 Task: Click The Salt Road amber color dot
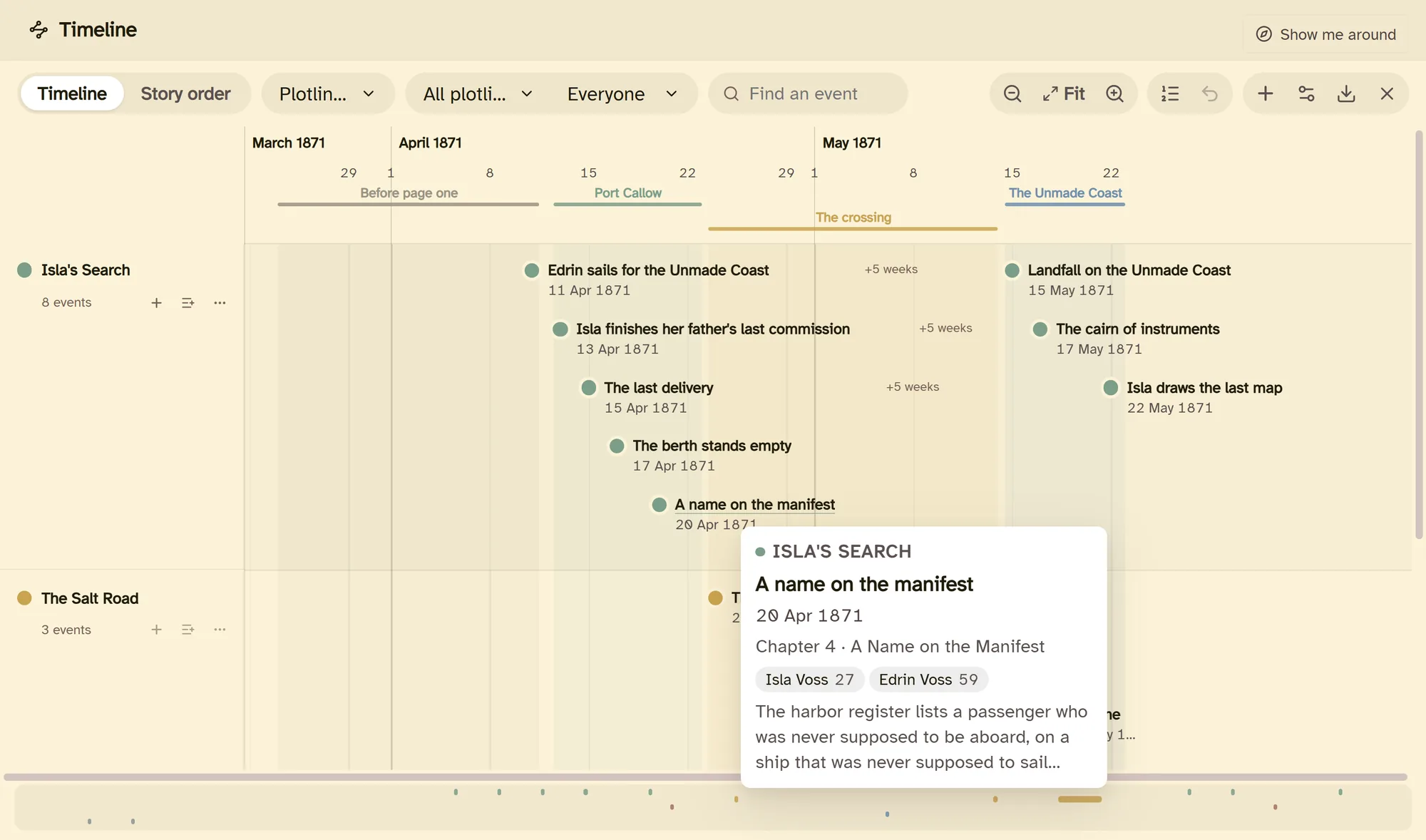pyautogui.click(x=24, y=598)
